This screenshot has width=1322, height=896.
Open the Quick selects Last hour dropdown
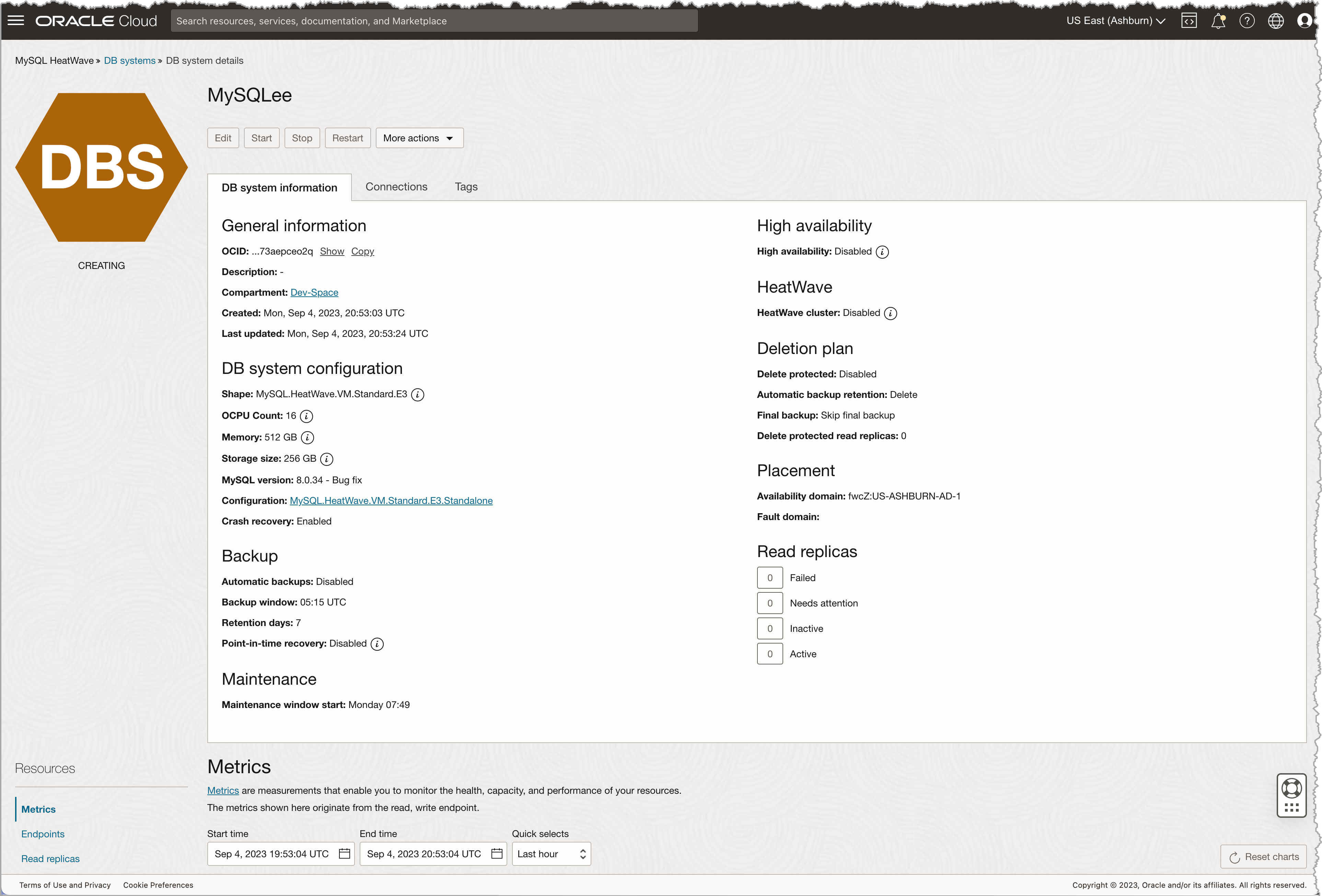click(551, 854)
